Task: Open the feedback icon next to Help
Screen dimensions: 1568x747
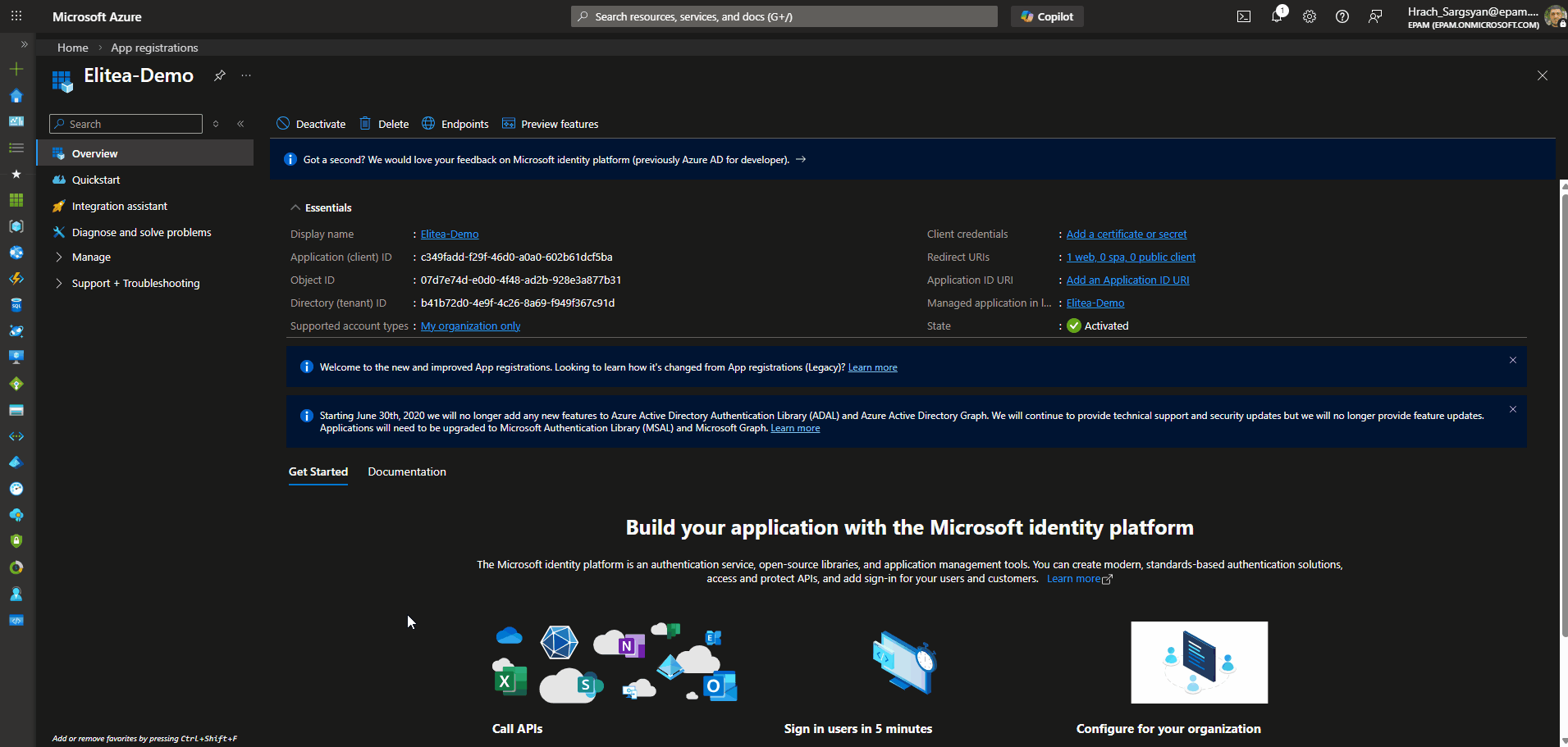Action: coord(1375,16)
